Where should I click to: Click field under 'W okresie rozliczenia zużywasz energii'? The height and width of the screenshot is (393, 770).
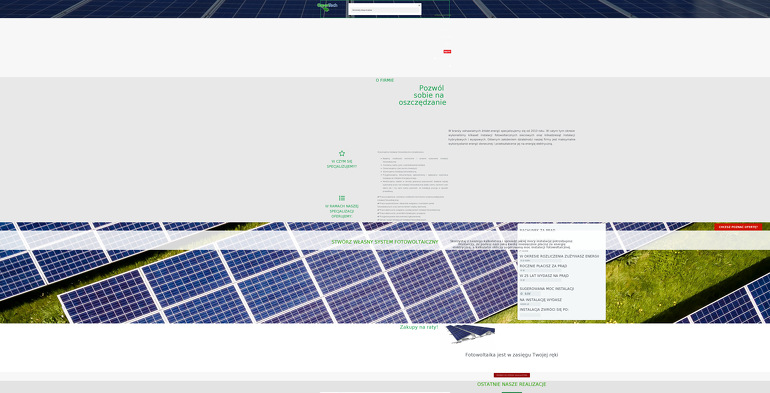pos(541,260)
